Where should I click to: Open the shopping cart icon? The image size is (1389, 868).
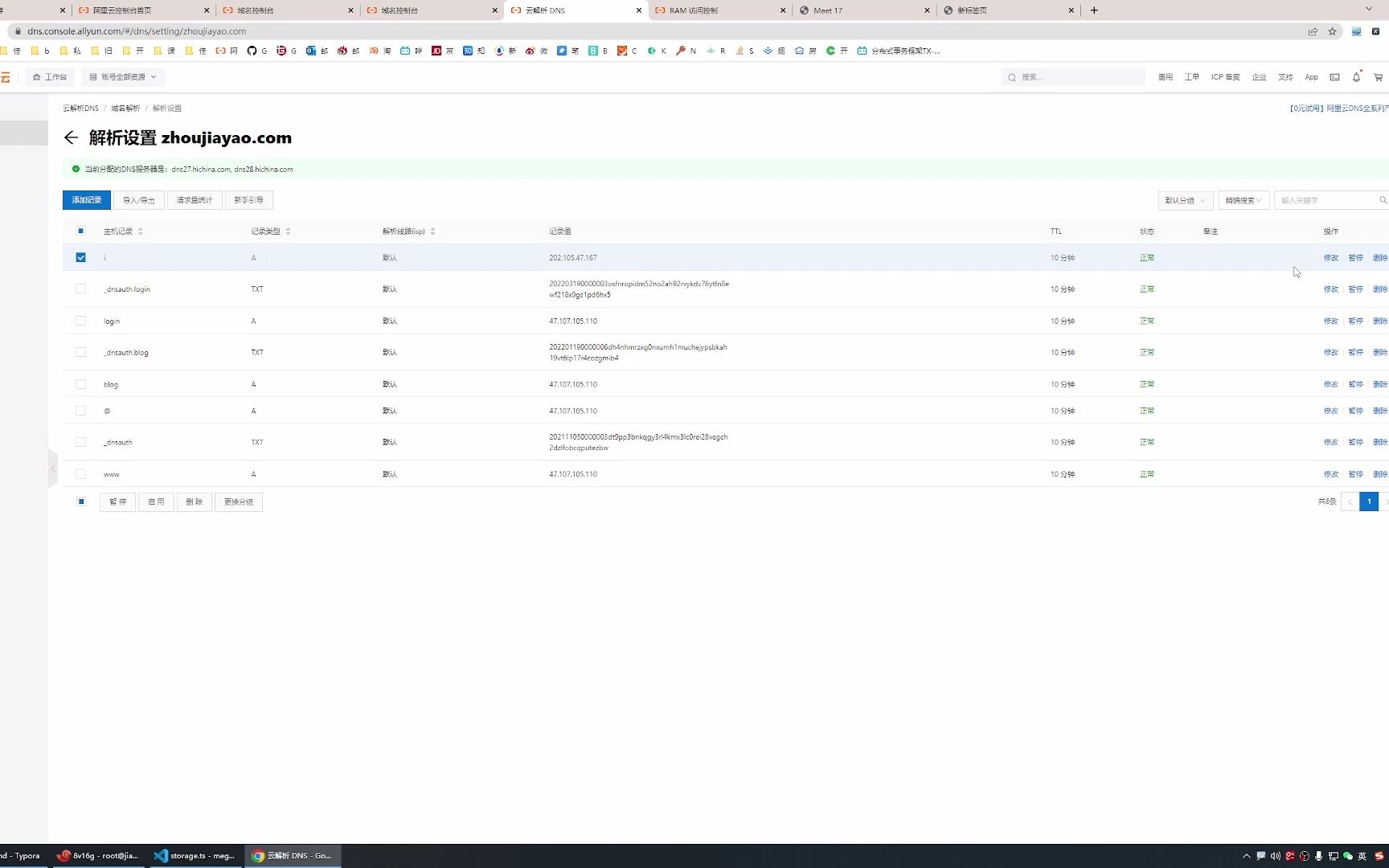point(1378,77)
